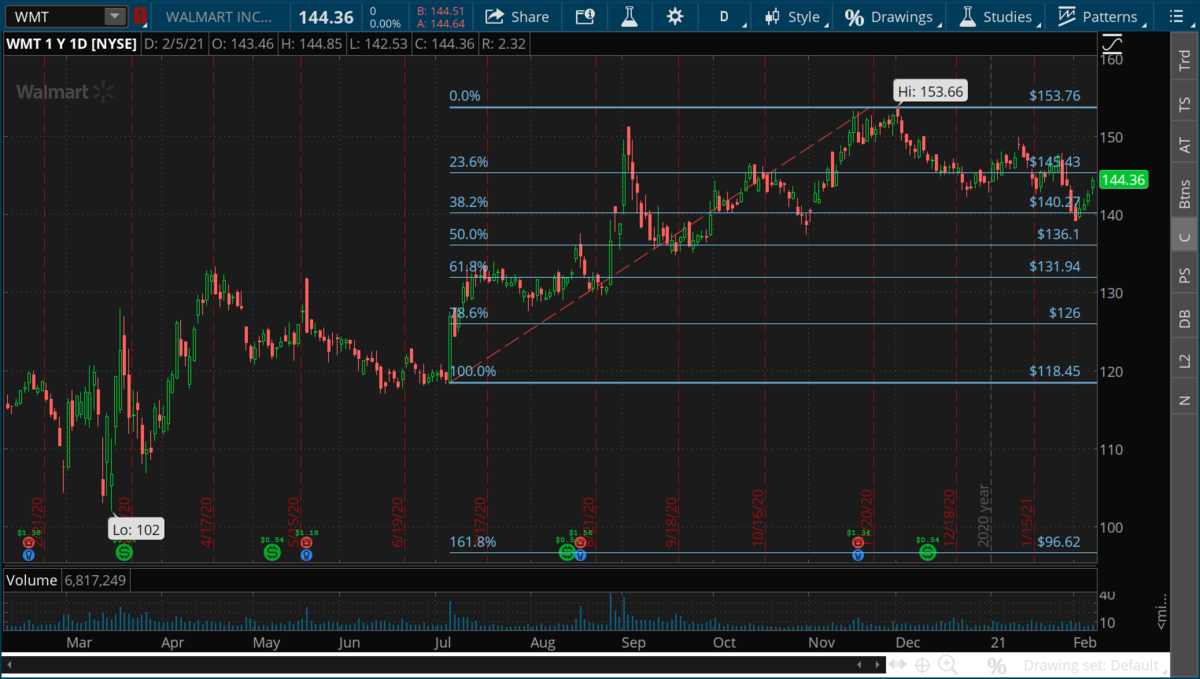Open the Btns sidebar tab
1200x679 pixels.
tap(1185, 192)
